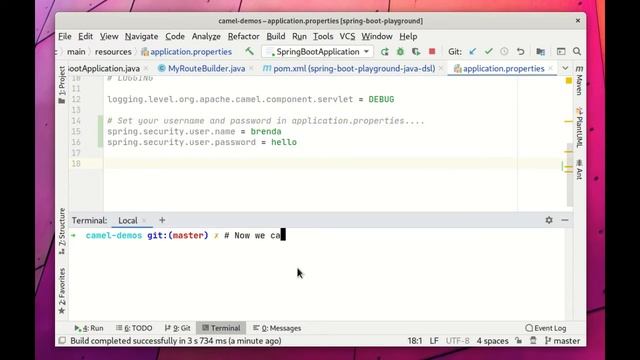Open the Run tool window button

[89, 328]
